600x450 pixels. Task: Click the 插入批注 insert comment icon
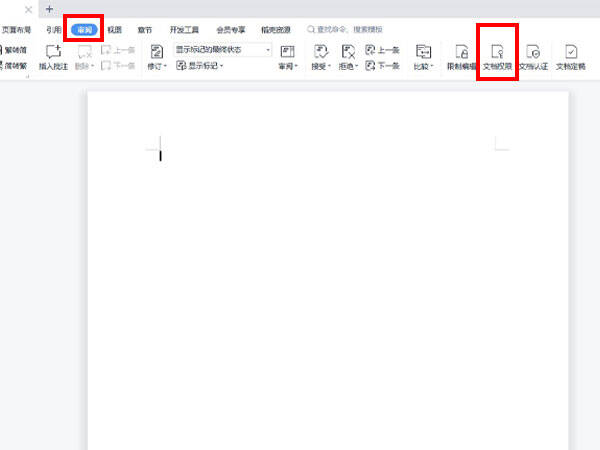coord(54,57)
